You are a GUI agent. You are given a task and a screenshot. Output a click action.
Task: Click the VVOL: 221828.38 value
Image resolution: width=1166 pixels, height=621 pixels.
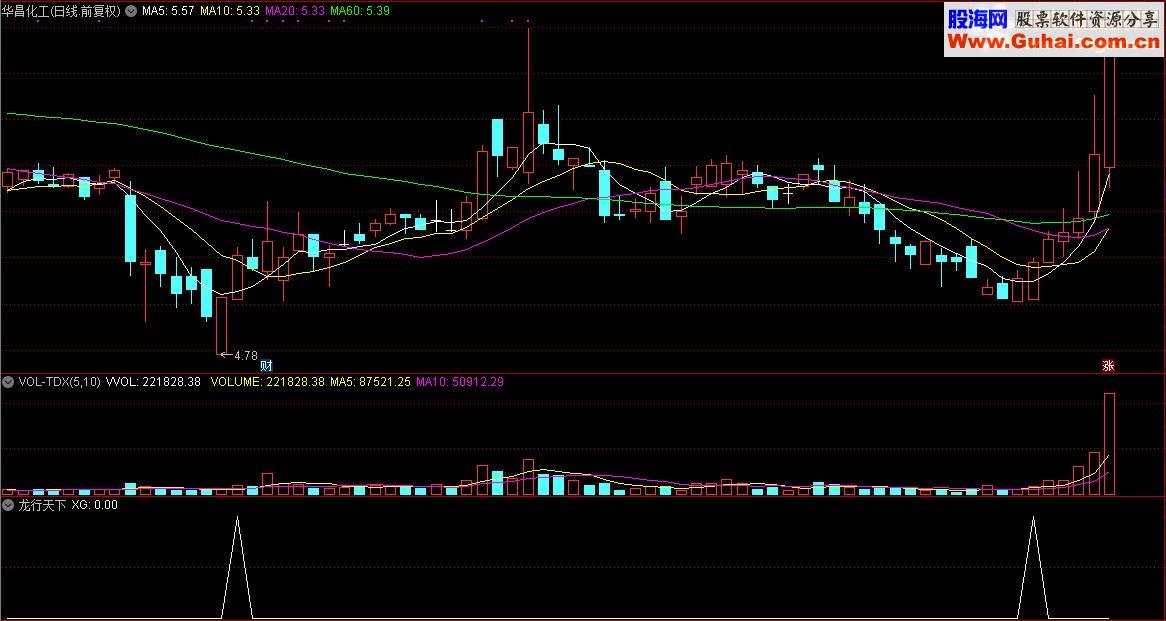pyautogui.click(x=154, y=382)
